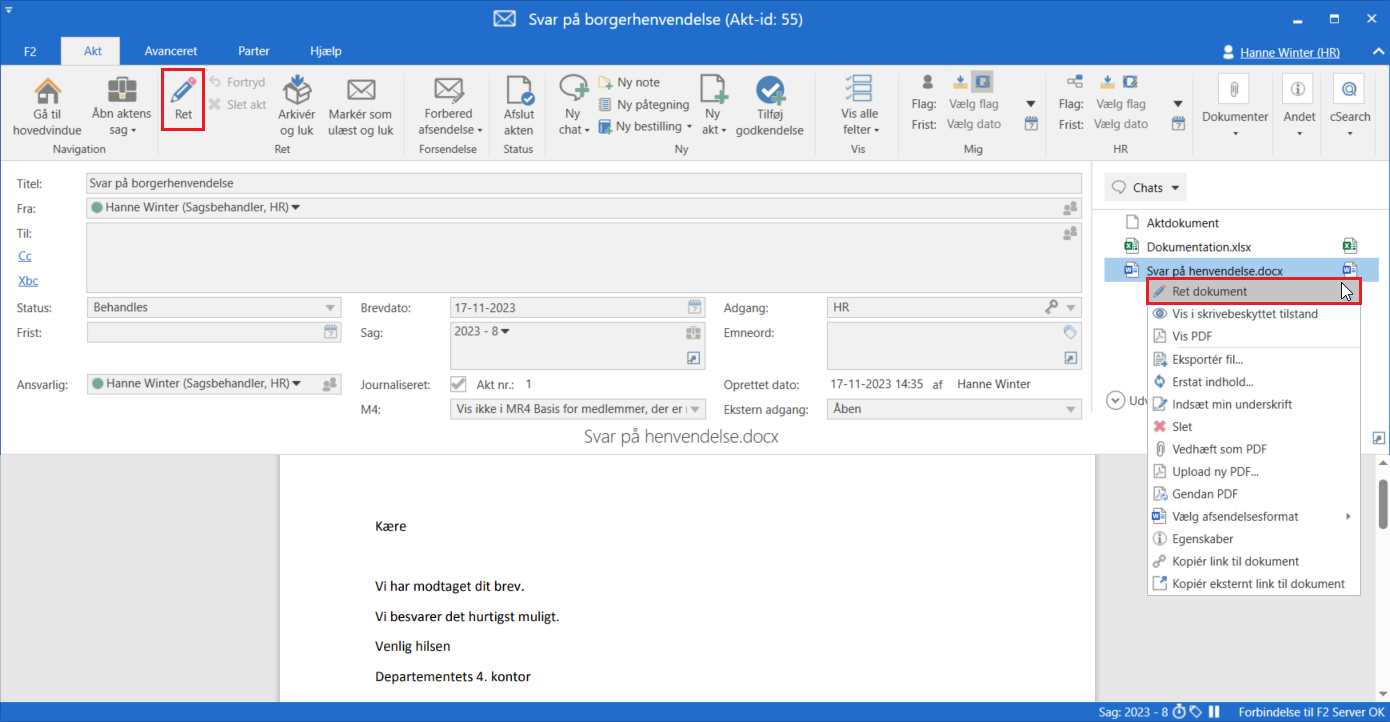Click the Xbc link
The width and height of the screenshot is (1390, 722).
(28, 281)
